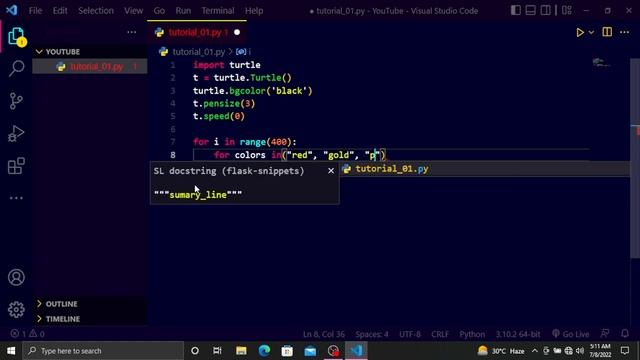
Task: Open the weather 30°C Haze widget
Action: coord(501,351)
